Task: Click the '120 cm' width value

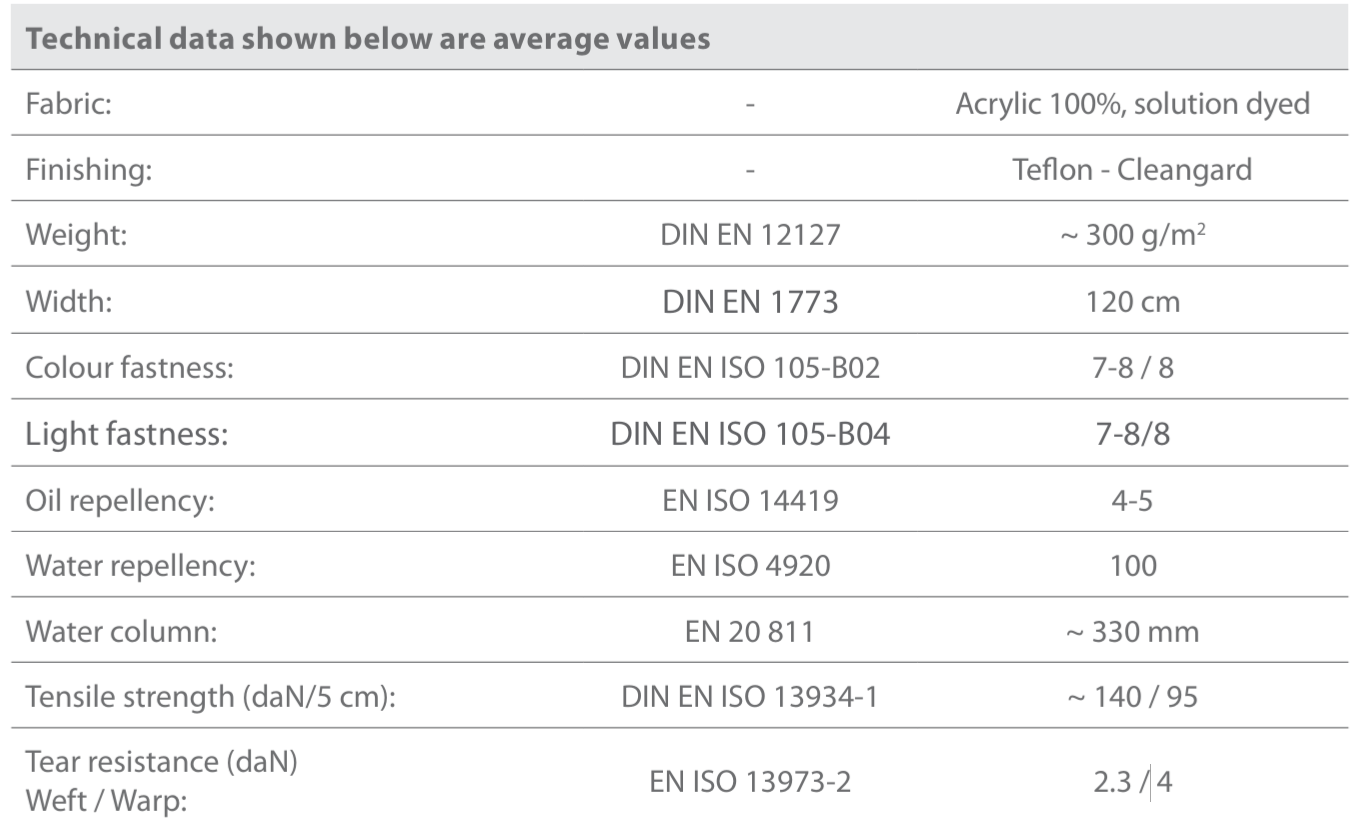Action: [1132, 301]
